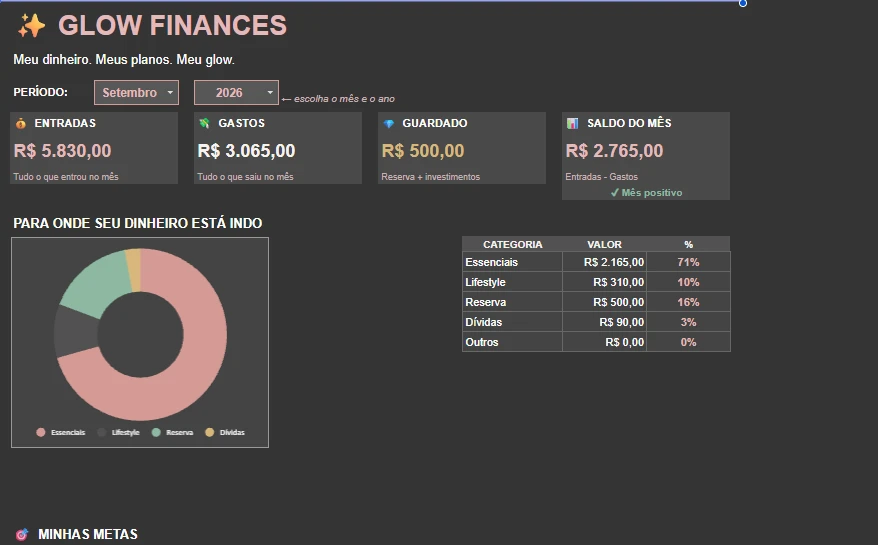Viewport: 878px width, 545px height.
Task: Click the Dívidas legend color dot
Action: (x=209, y=432)
